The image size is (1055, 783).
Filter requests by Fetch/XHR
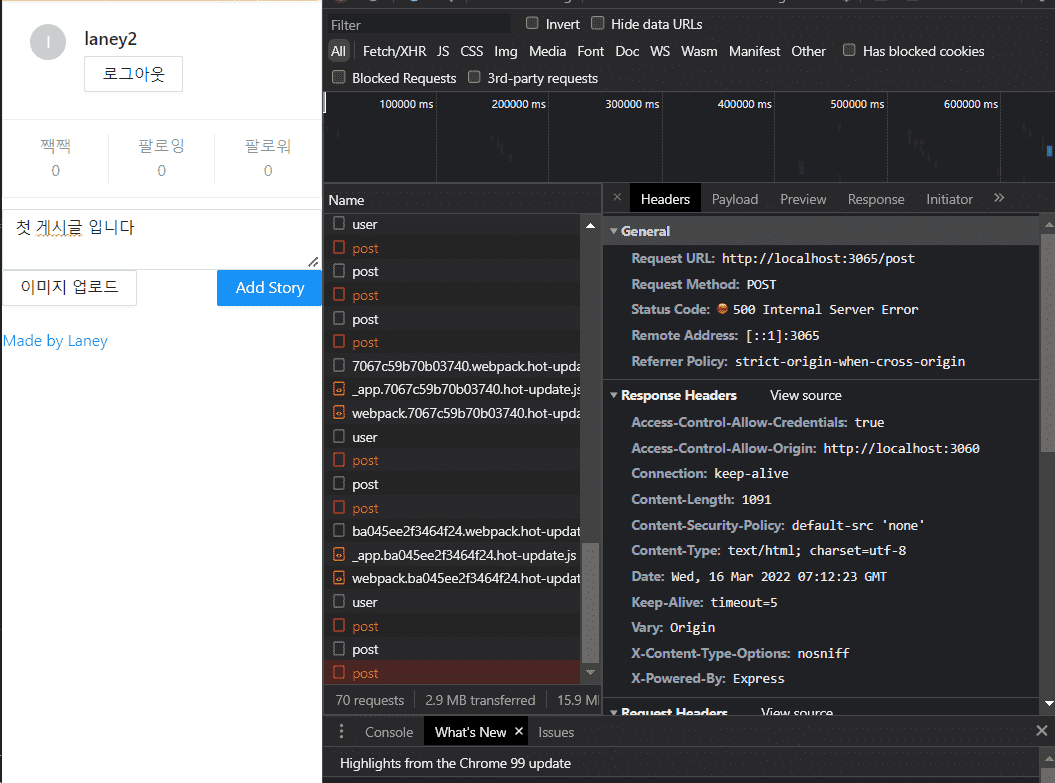pyautogui.click(x=394, y=51)
